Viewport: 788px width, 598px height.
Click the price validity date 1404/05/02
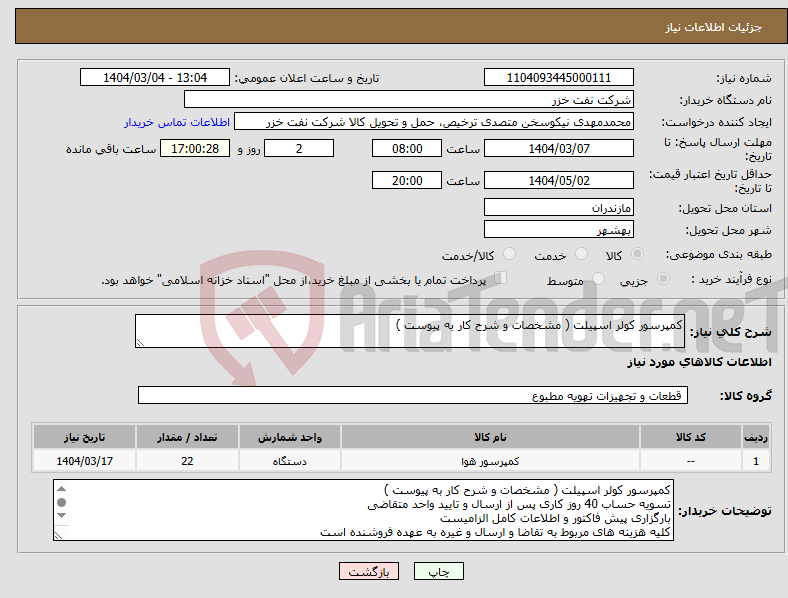[x=558, y=180]
